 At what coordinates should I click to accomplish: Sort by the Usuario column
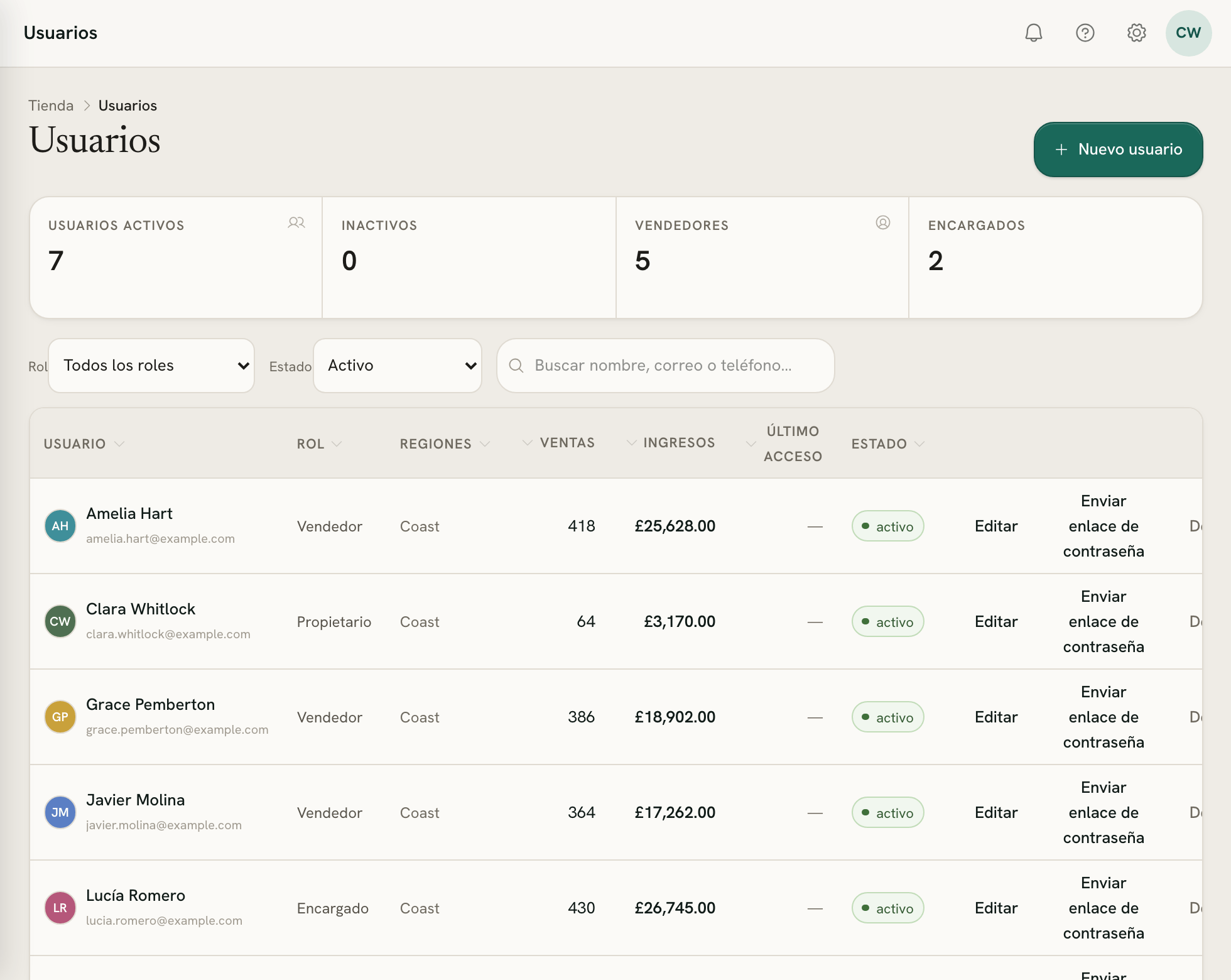[84, 444]
